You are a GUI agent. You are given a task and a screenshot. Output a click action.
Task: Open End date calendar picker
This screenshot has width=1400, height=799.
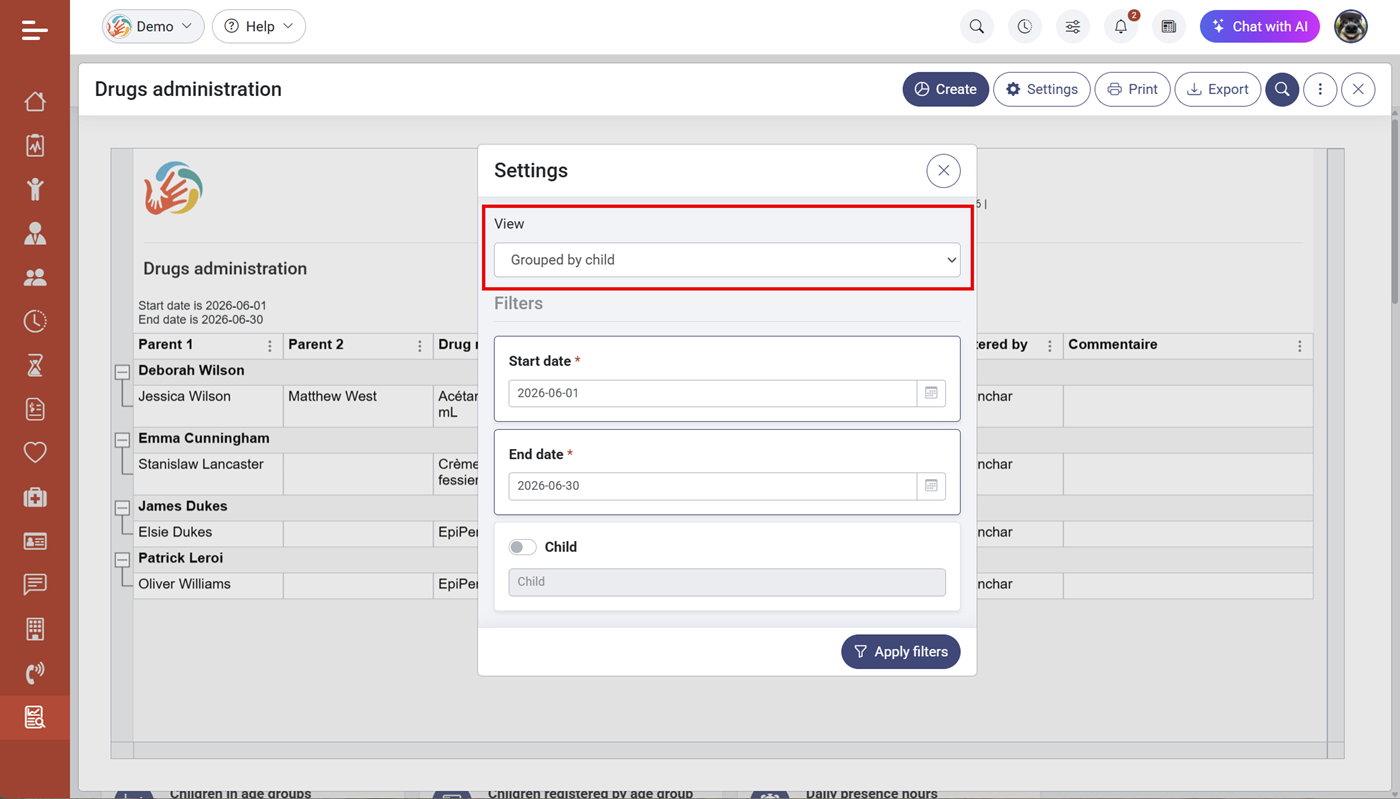[931, 486]
